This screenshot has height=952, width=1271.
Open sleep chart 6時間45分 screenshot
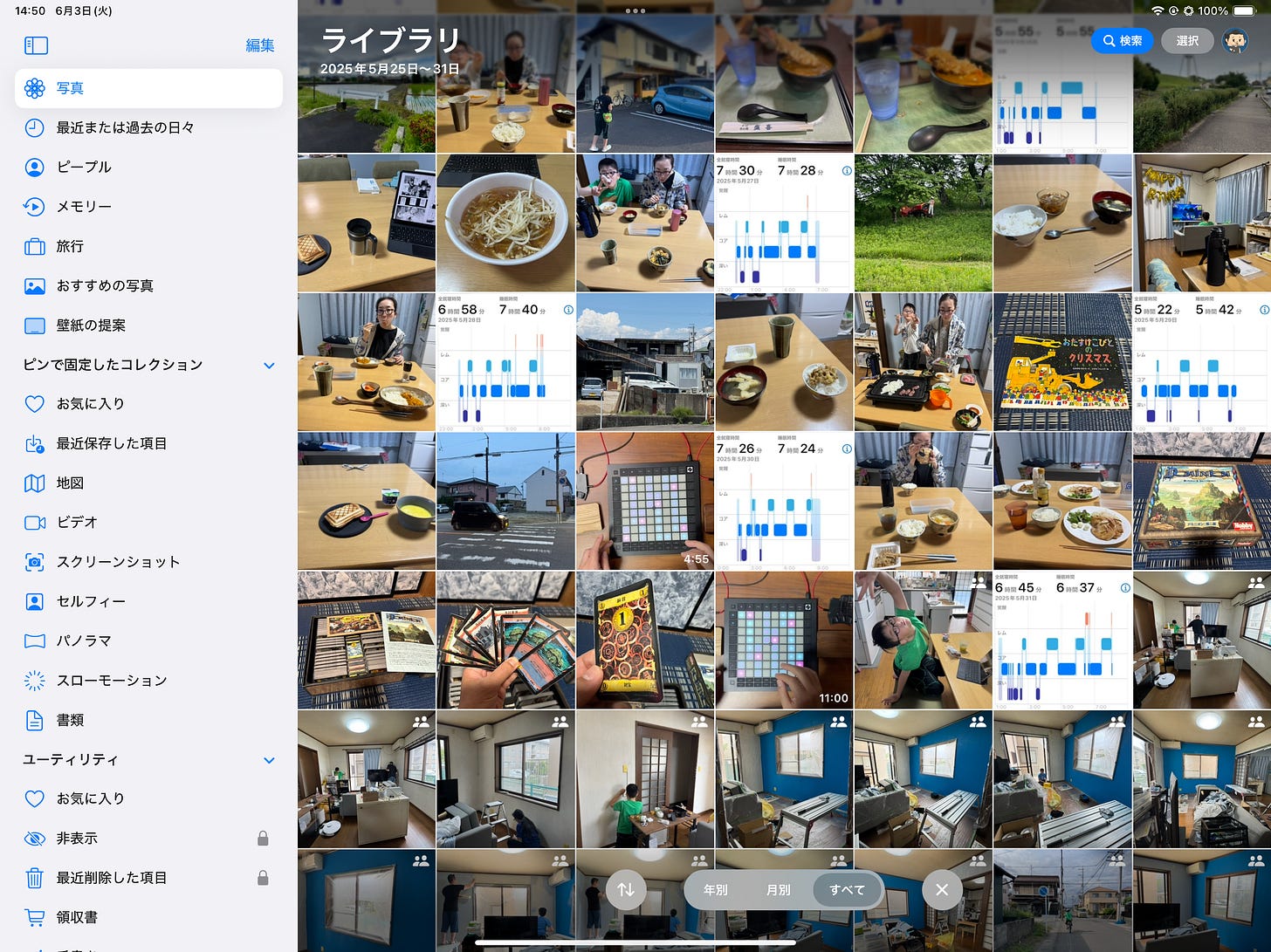[1062, 640]
